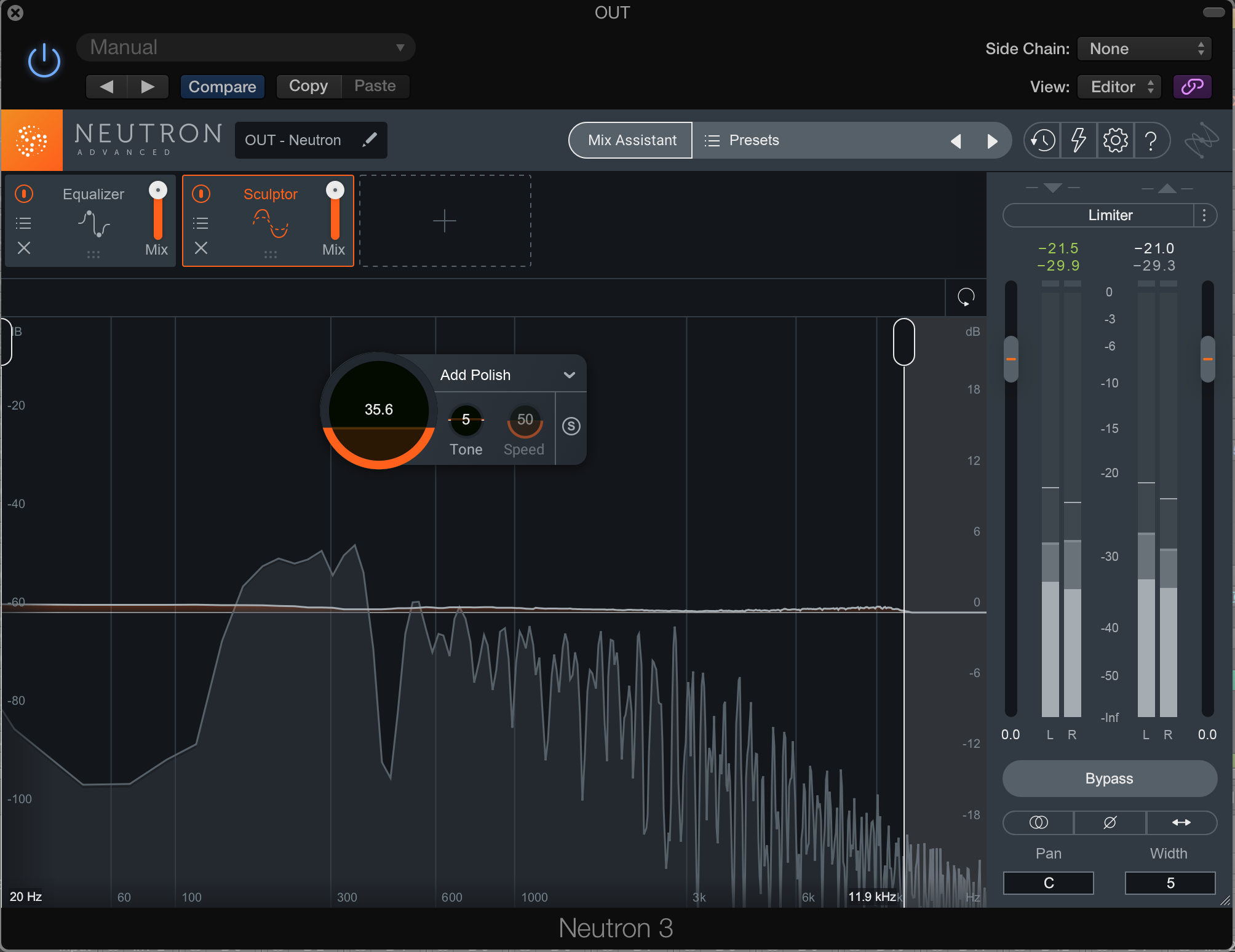
Task: Toggle the sum to mono circles icon
Action: (x=1038, y=822)
